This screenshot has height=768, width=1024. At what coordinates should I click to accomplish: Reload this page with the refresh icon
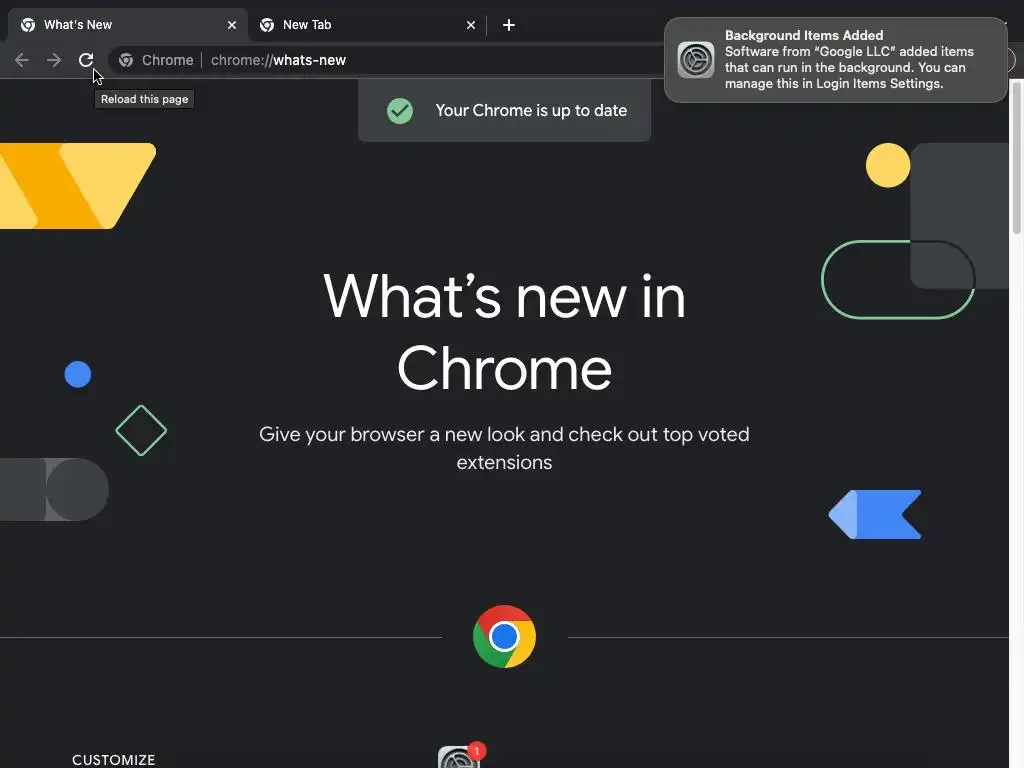point(86,60)
